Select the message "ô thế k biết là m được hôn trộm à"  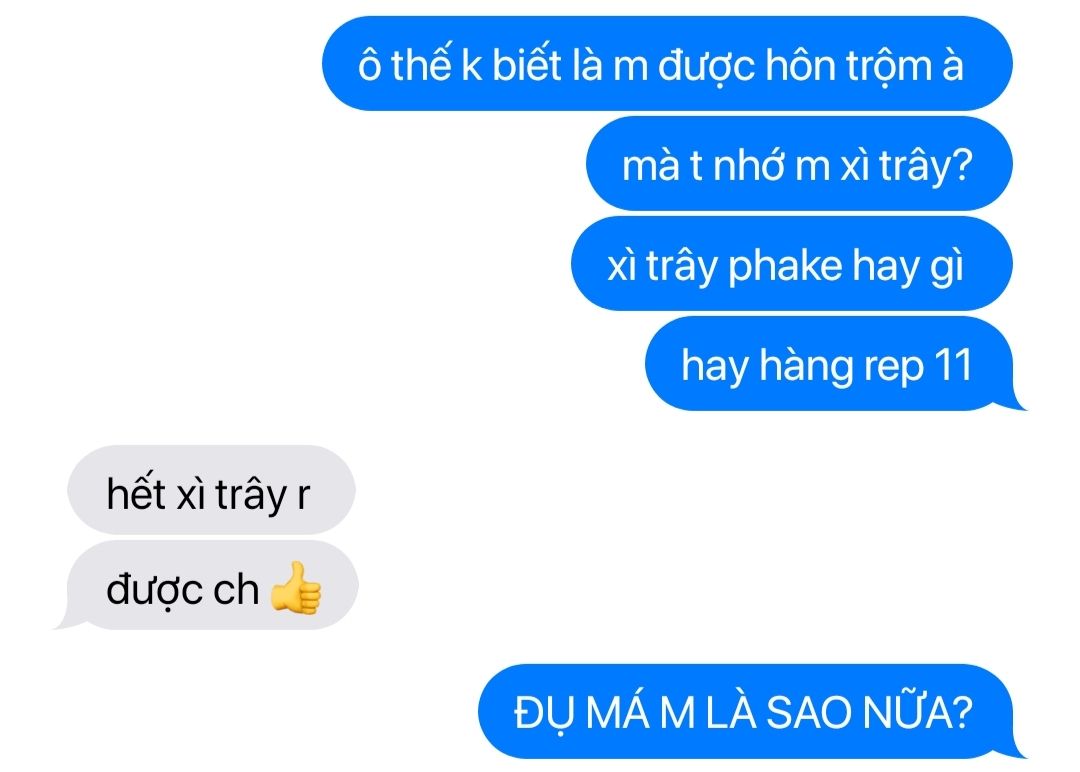click(x=667, y=64)
